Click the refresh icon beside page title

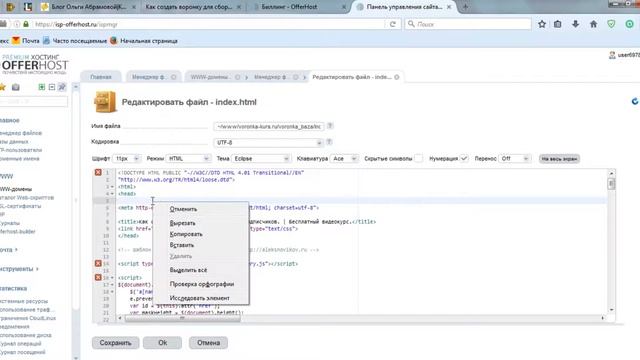point(635,101)
